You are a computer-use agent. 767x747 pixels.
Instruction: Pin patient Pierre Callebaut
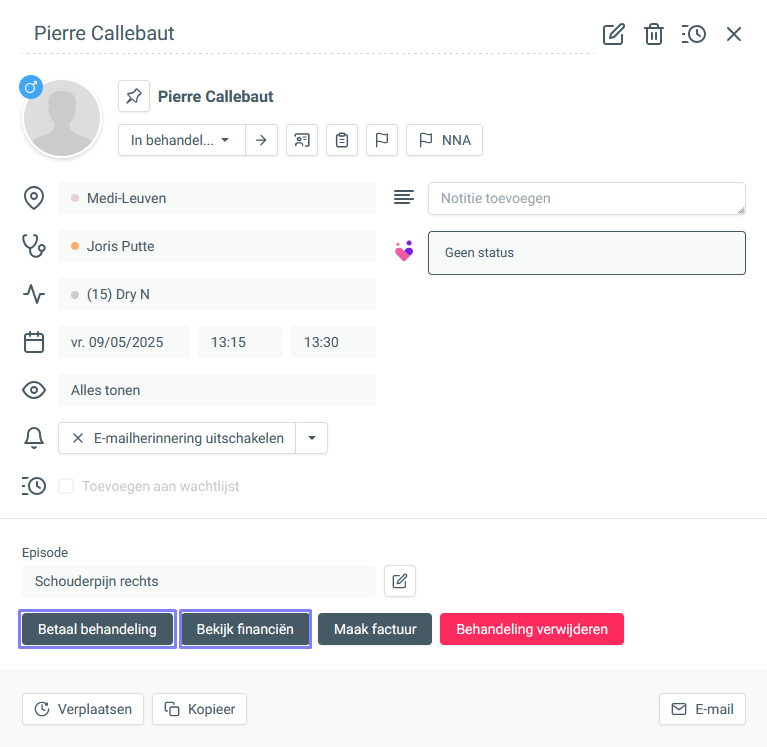pyautogui.click(x=134, y=96)
